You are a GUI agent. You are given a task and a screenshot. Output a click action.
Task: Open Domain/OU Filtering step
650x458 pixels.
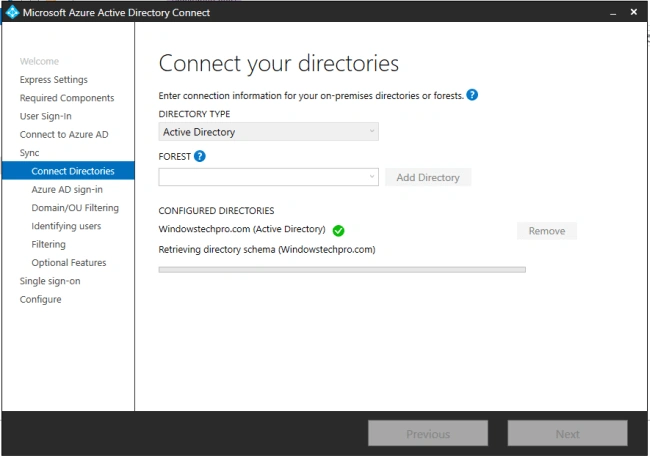pos(75,208)
